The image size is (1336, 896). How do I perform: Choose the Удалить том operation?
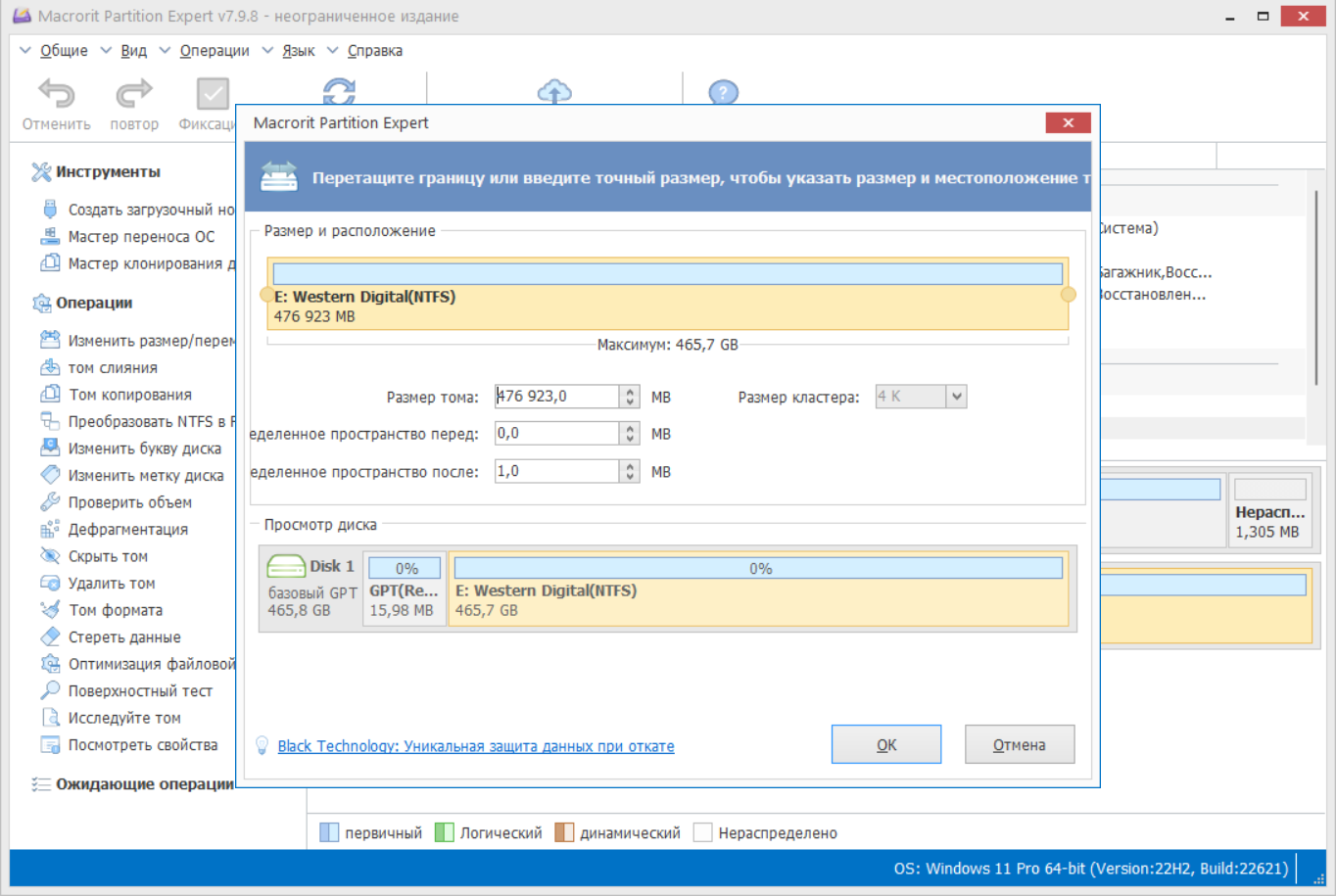tap(112, 583)
